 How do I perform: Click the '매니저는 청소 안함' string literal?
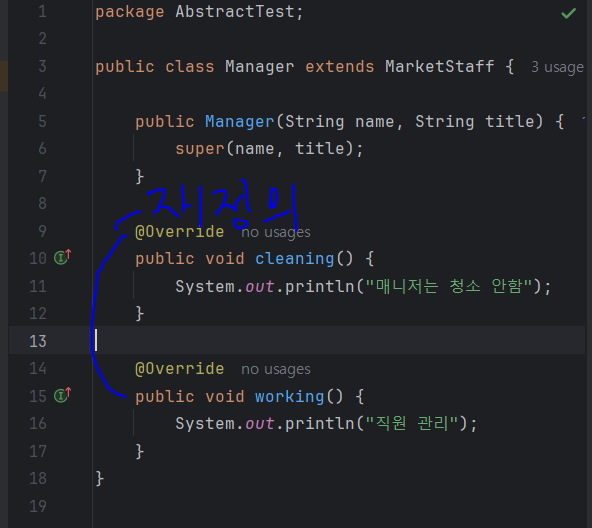(449, 286)
